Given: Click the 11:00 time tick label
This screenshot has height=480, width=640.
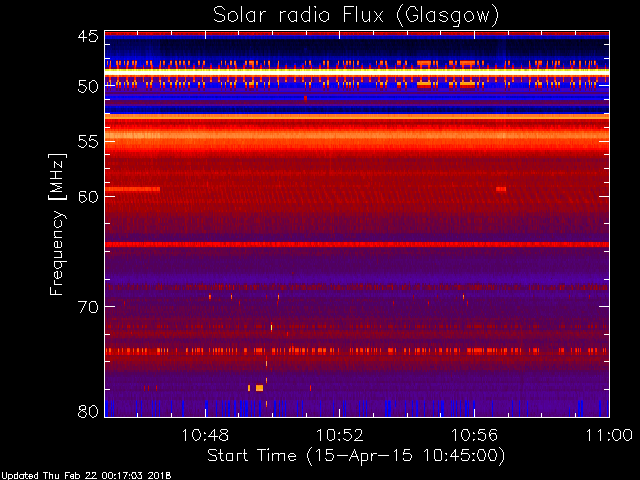Looking at the screenshot, I should tap(609, 435).
